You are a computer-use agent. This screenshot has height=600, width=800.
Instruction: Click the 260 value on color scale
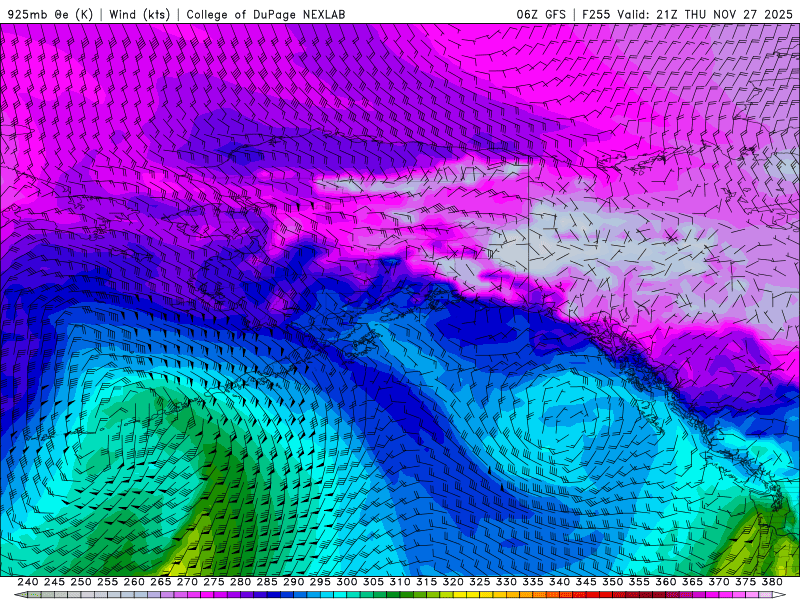[134, 582]
